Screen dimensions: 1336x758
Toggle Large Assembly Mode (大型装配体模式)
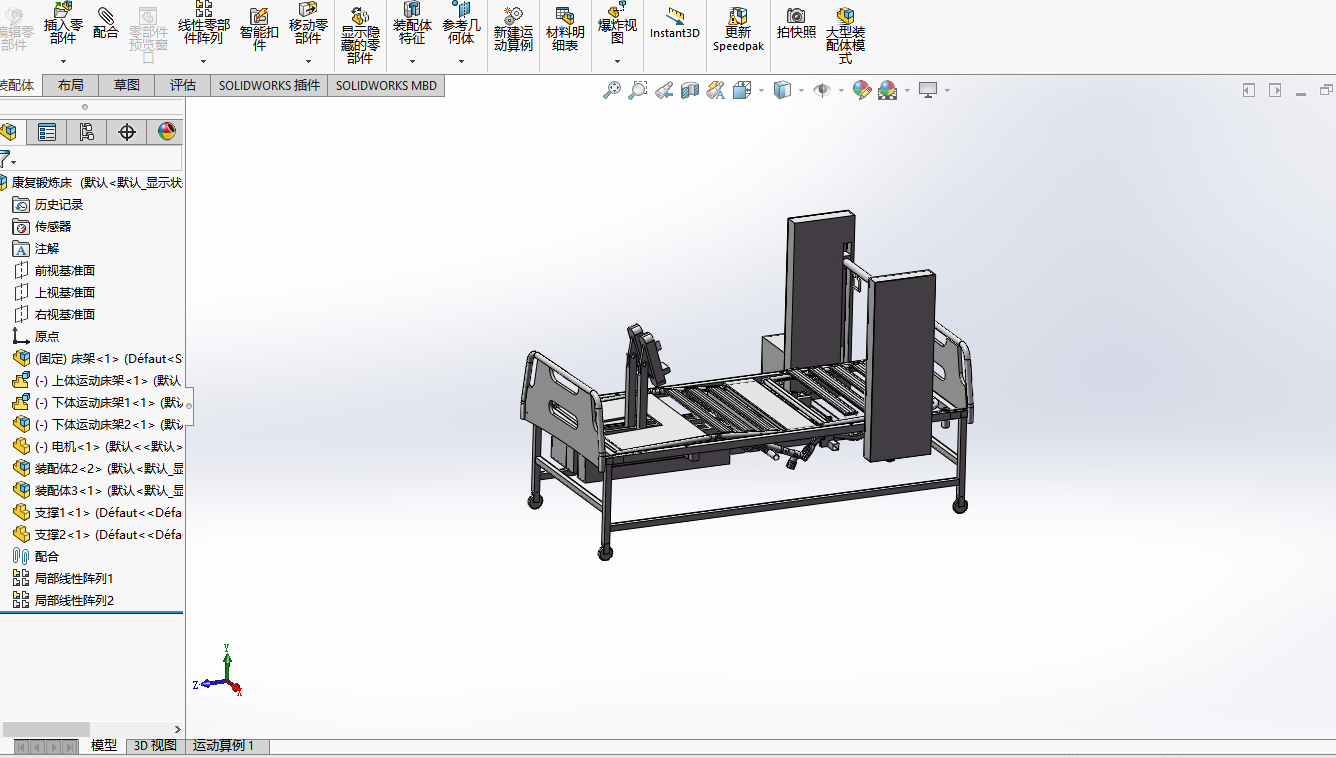pyautogui.click(x=845, y=35)
